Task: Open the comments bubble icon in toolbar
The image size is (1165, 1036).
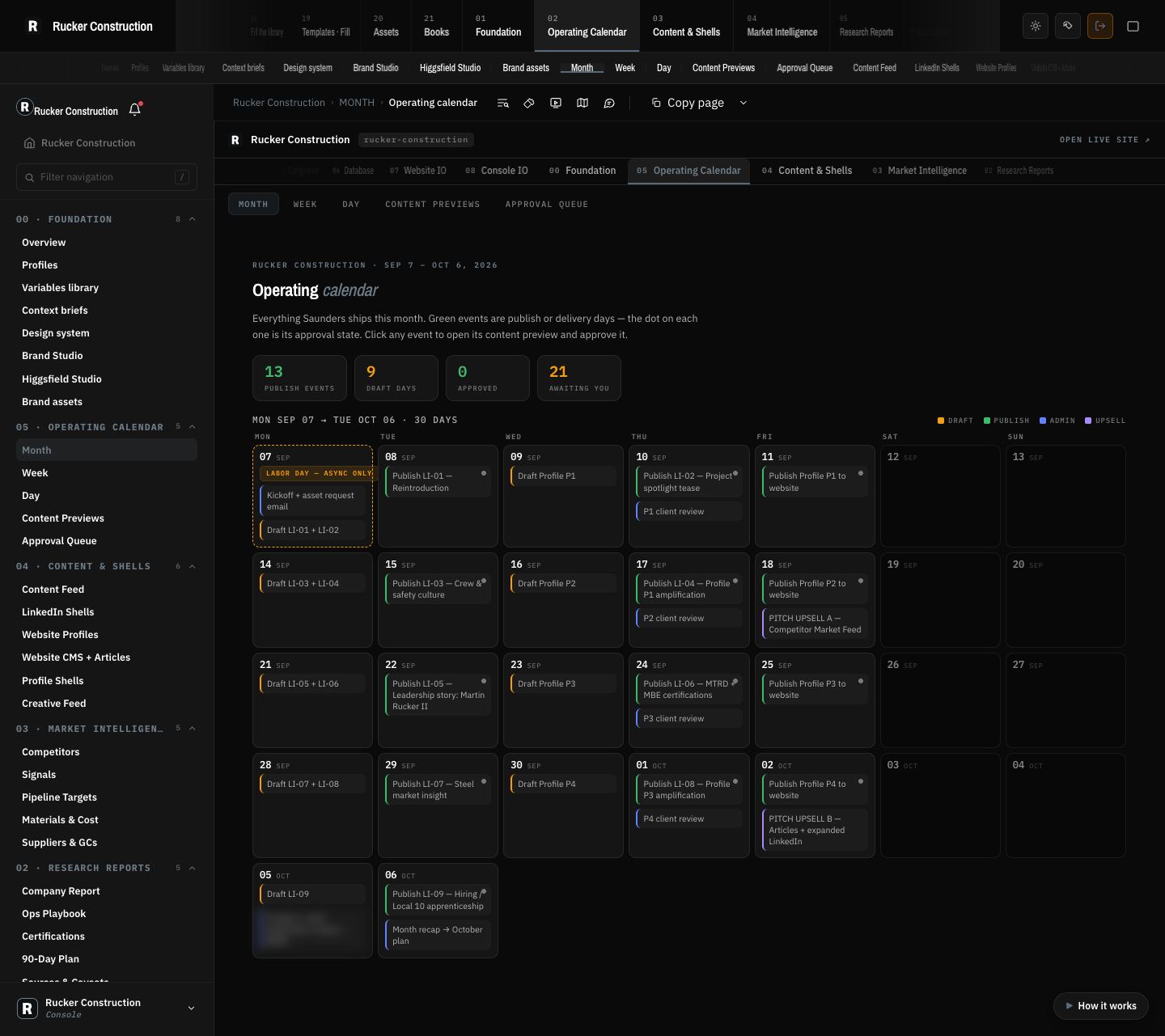Action: [609, 103]
